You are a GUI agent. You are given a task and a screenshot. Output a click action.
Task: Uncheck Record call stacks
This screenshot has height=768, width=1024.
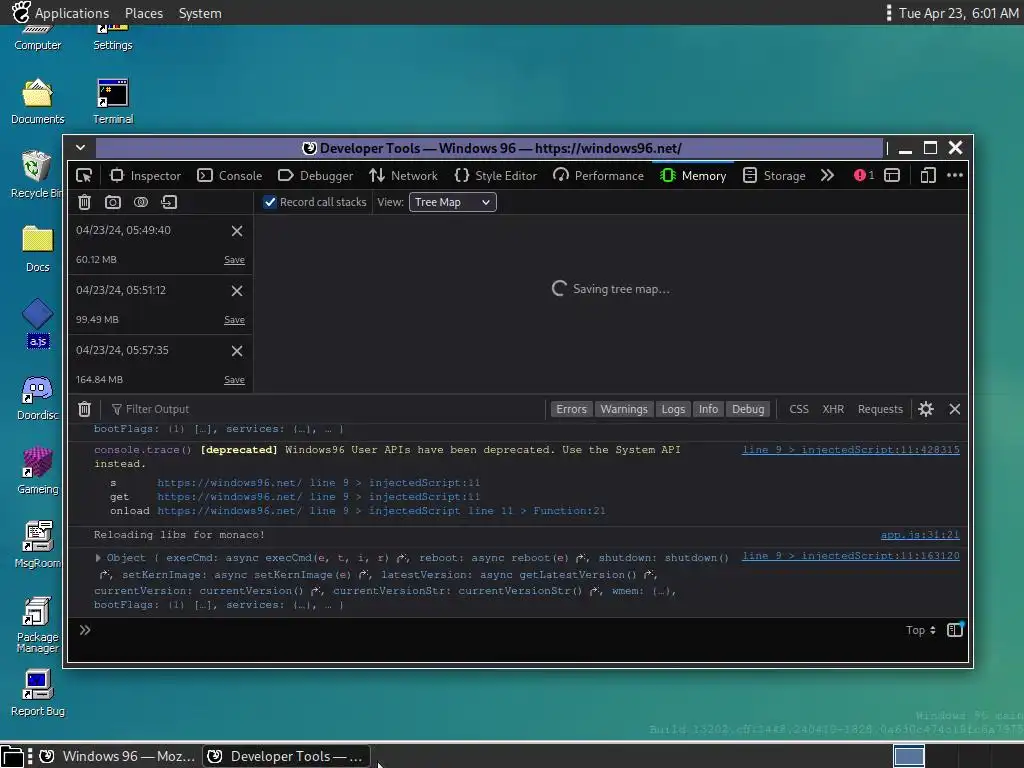(270, 202)
